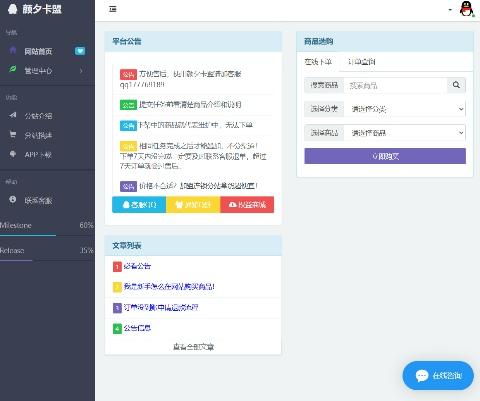Screen dimensions: 480x401
Task: Click the 选择分类 field label
Action: point(324,109)
